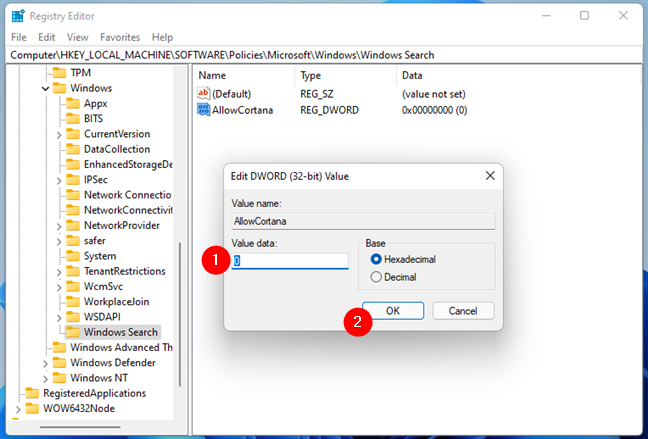Click the RegisteredApplications folder icon
This screenshot has width=648, height=439.
click(x=32, y=393)
